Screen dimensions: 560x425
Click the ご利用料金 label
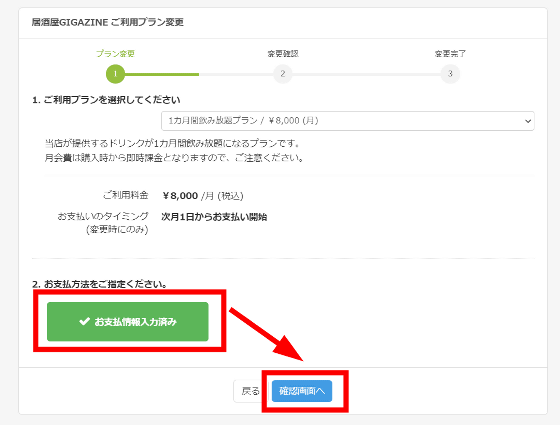125,195
